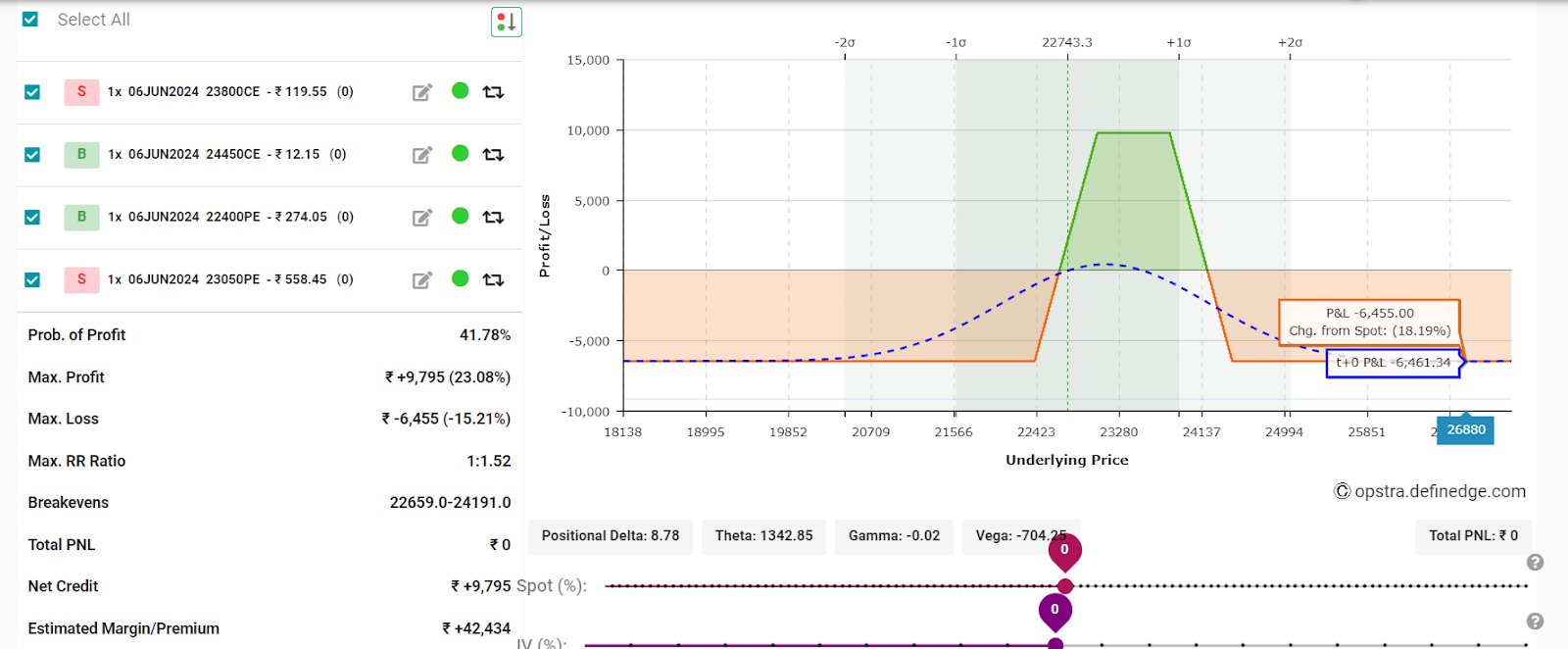Click the swap arrows icon on the 22400PE leg
The height and width of the screenshot is (649, 1568).
[x=493, y=218]
